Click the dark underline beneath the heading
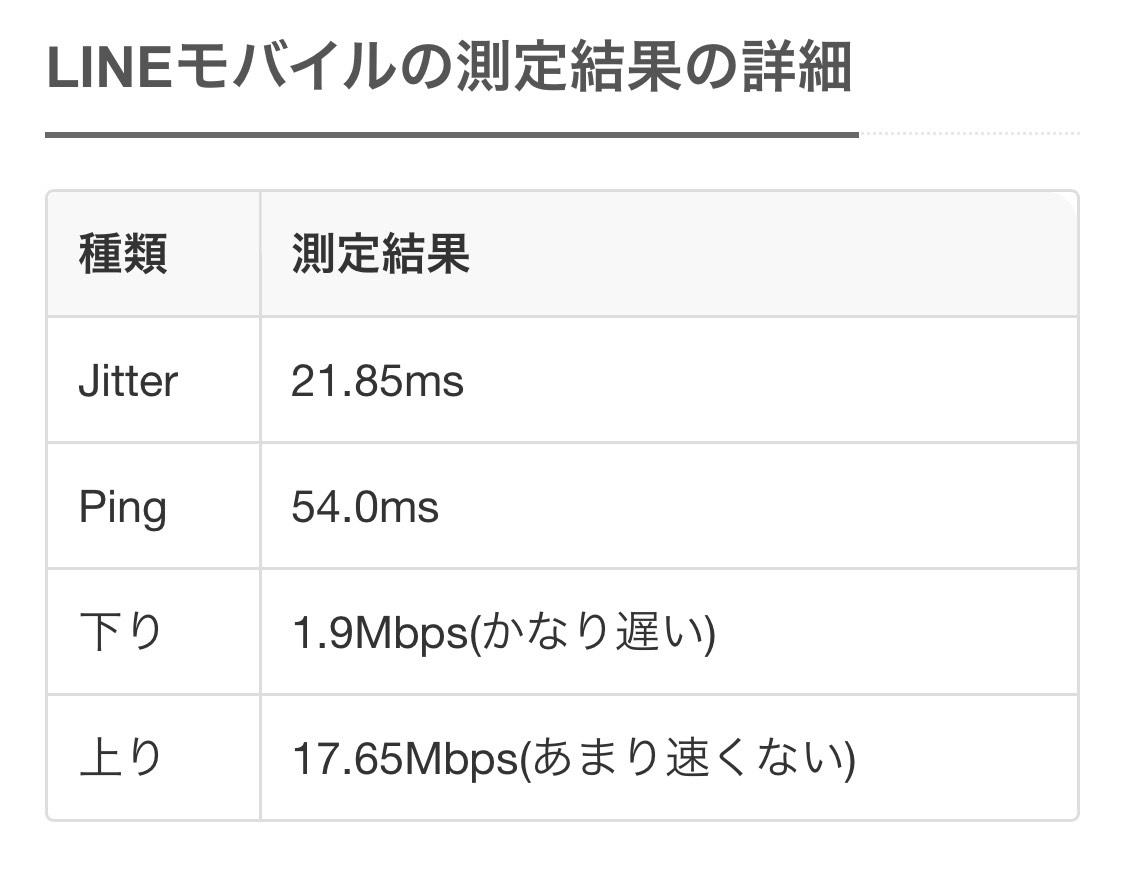The image size is (1125, 874). pos(452,134)
